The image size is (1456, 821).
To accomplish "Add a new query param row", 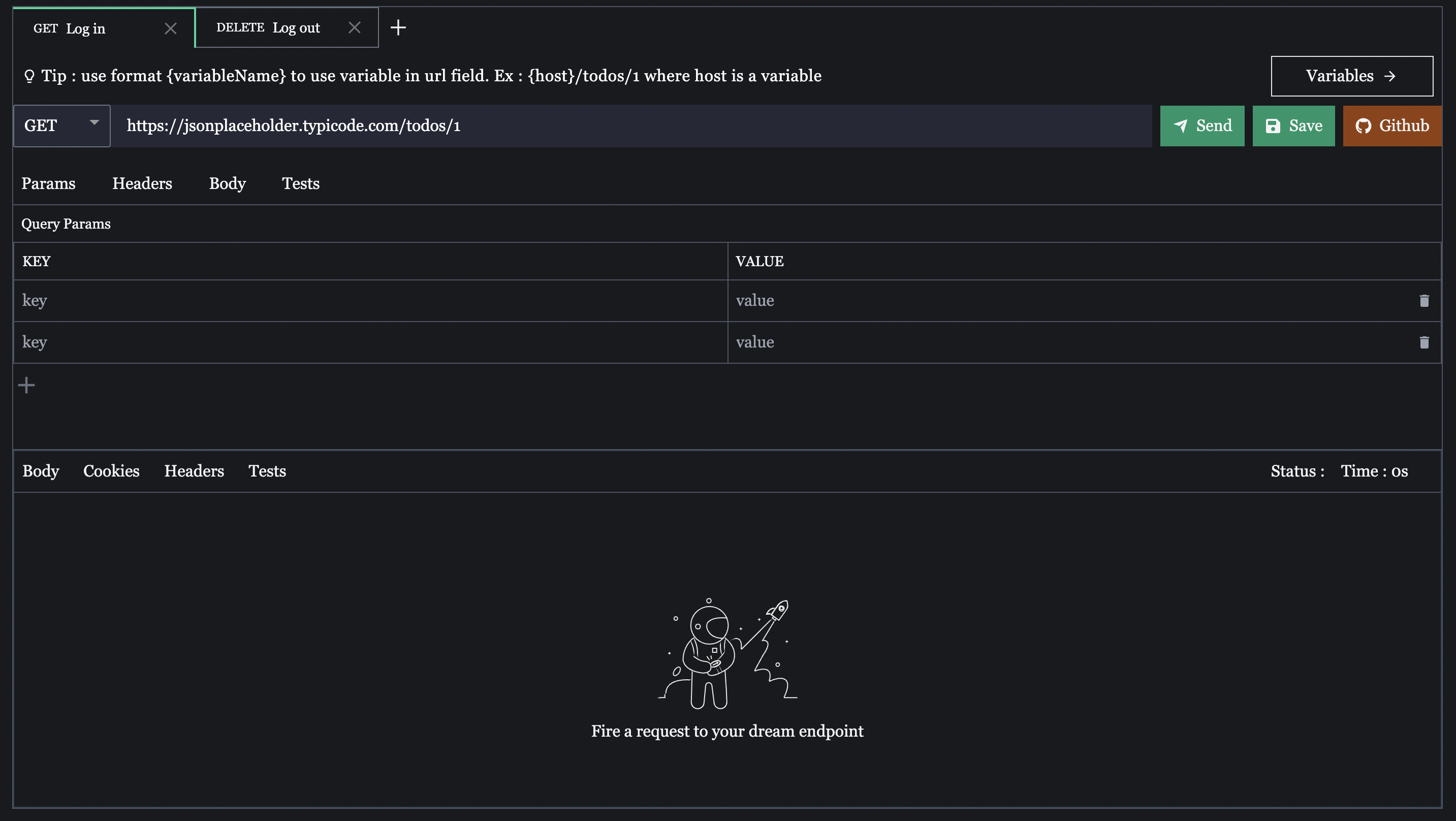I will point(26,386).
